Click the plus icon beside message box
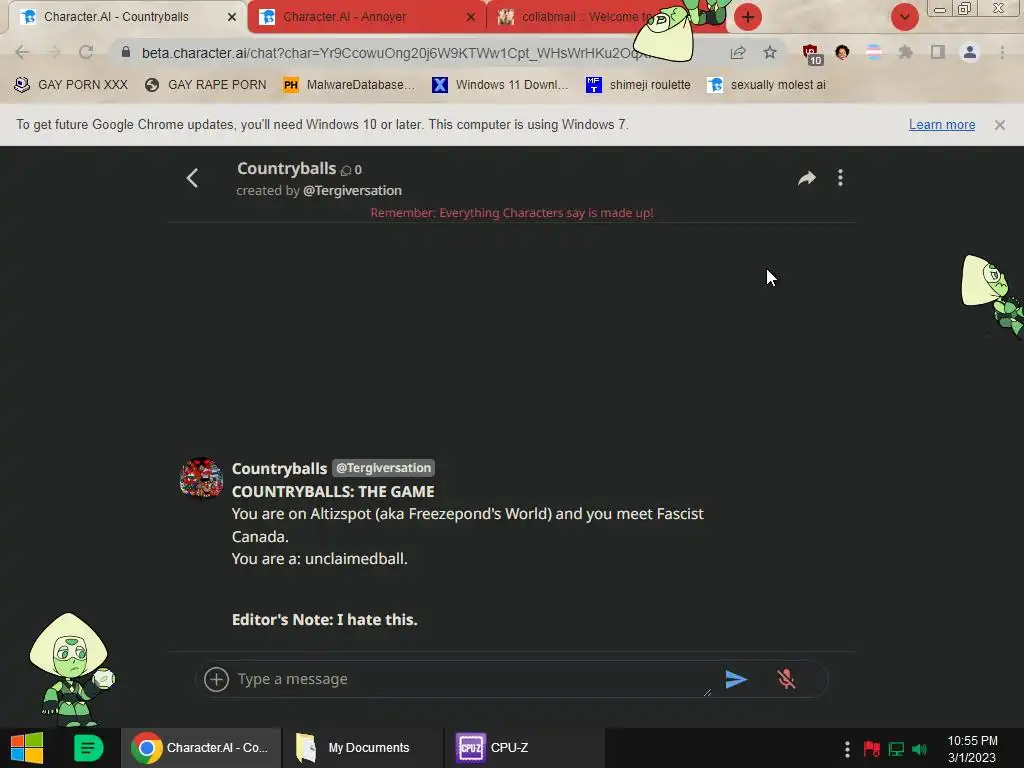The width and height of the screenshot is (1024, 768). click(x=216, y=679)
